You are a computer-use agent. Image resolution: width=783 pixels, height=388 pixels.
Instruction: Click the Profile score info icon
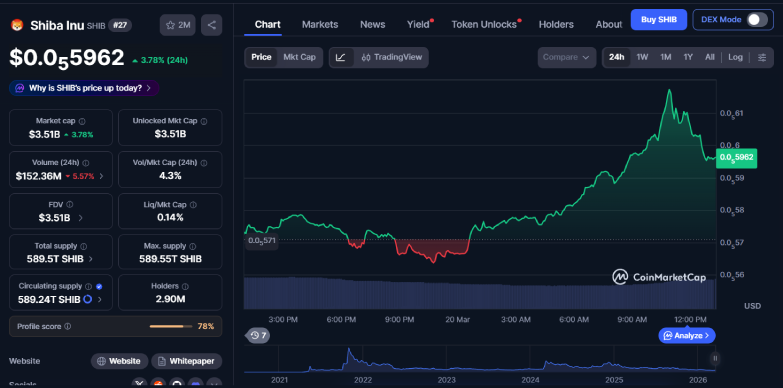tap(68, 327)
